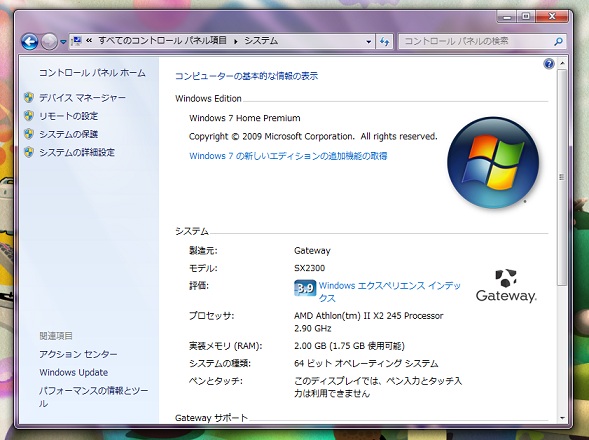The height and width of the screenshot is (440, 589).
Task: Open コントロール パネル ホーム link
Action: pos(92,73)
